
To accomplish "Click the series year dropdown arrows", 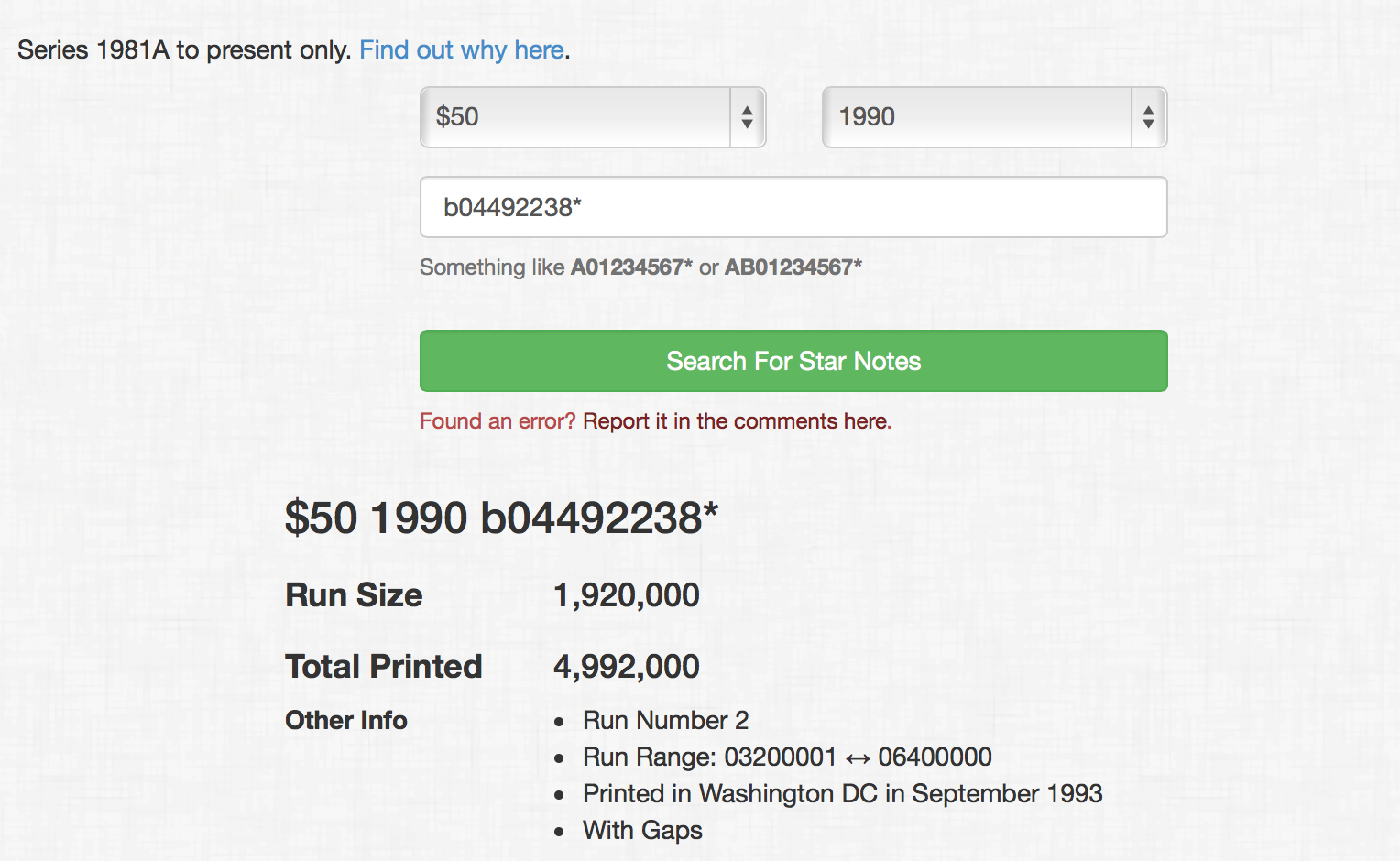I will pos(1148,117).
